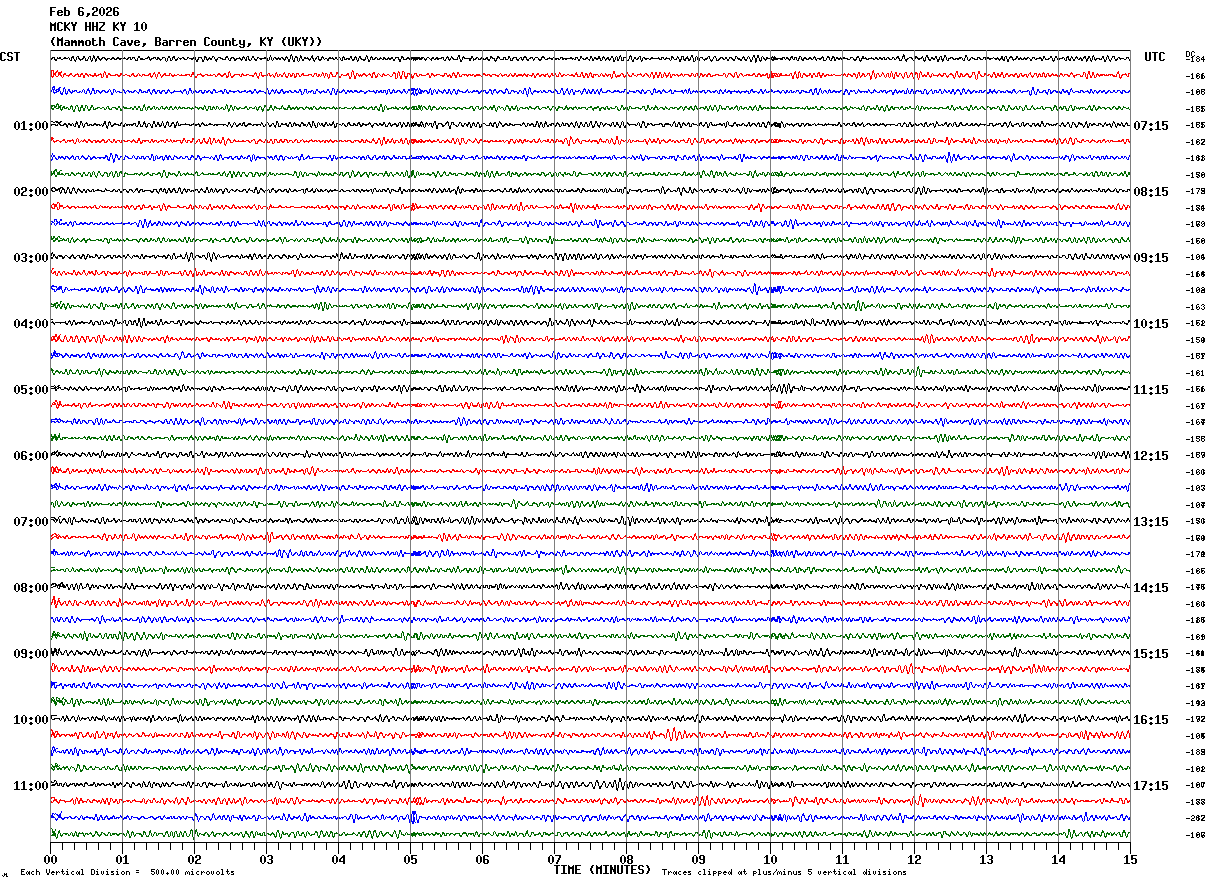
Task: Click minute tick label "11" on time axis
Action: [x=843, y=859]
